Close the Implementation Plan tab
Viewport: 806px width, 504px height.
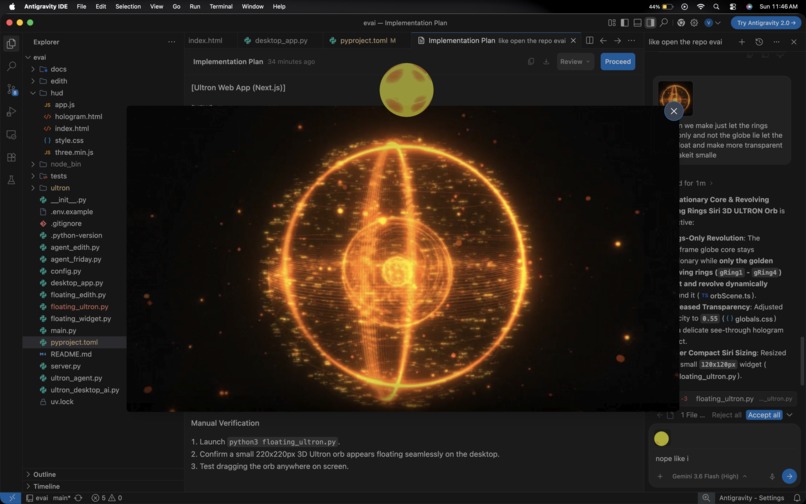[573, 41]
